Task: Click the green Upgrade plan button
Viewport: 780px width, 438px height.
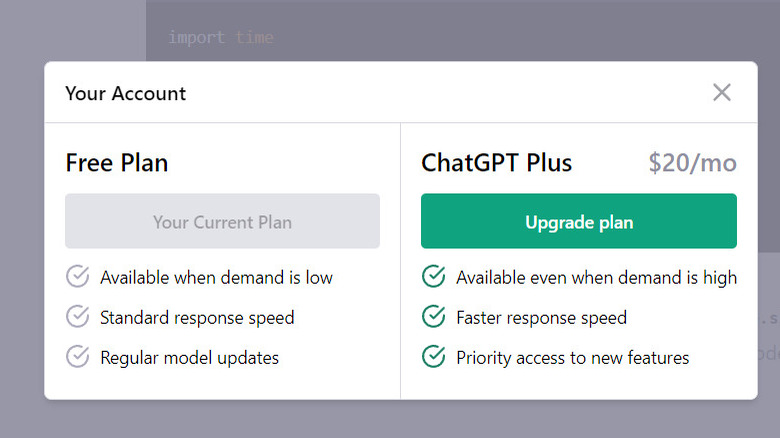Action: tap(578, 221)
